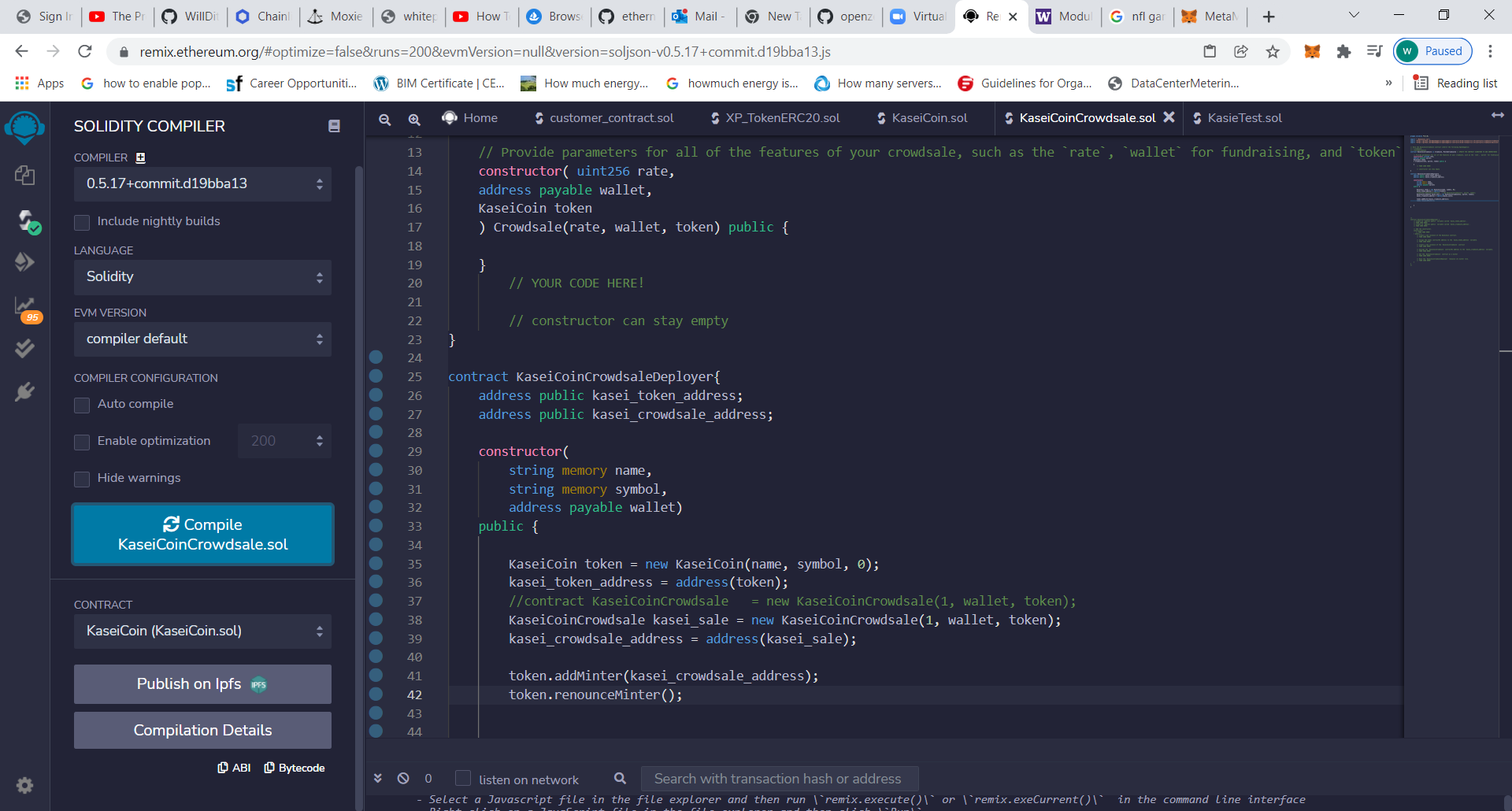Open the Plugin Manager plug icon
The width and height of the screenshot is (1512, 811).
(x=24, y=391)
